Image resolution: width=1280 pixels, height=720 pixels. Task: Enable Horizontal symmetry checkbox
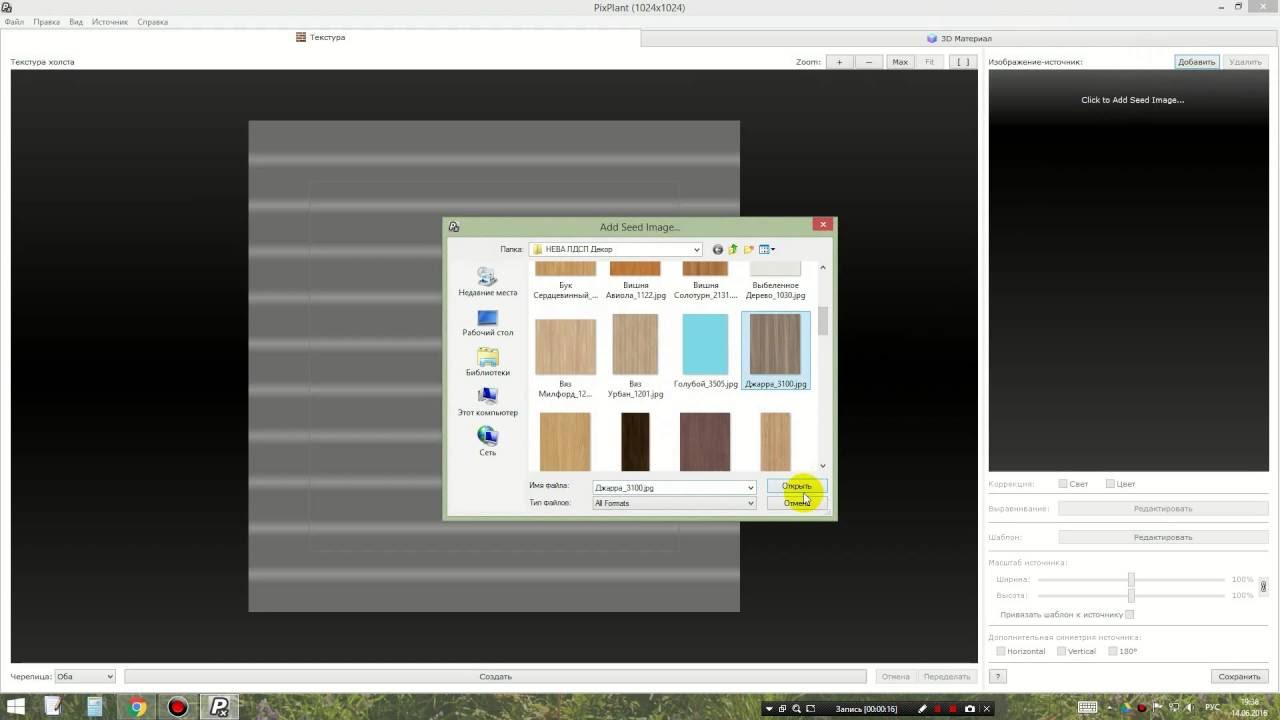pos(1000,651)
